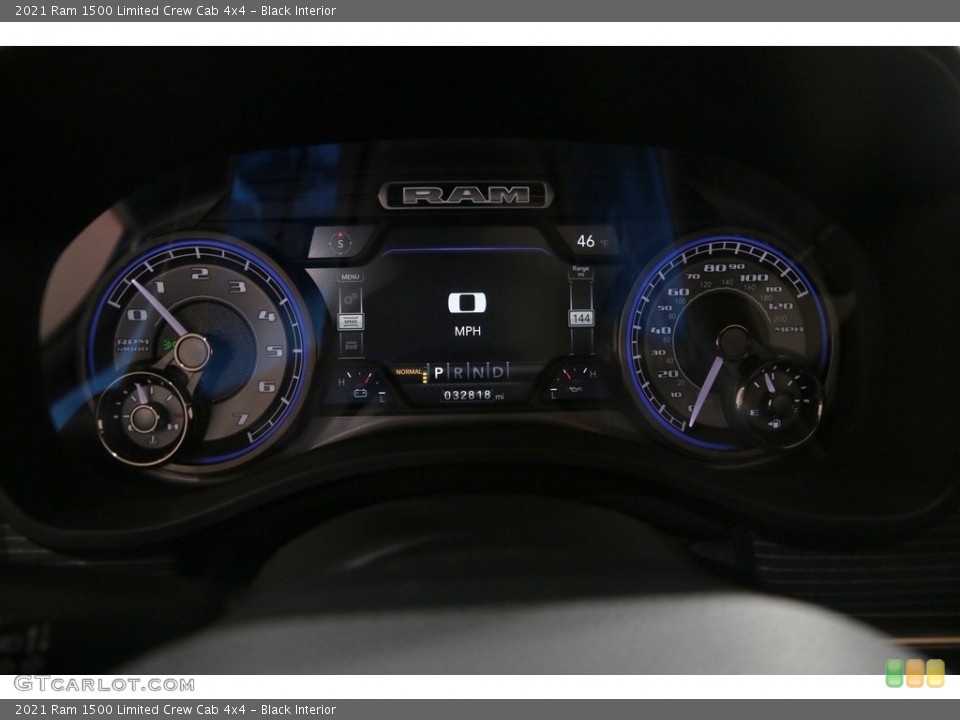Click the tachometer needle hub
Screen dimensions: 960x720
[192, 353]
